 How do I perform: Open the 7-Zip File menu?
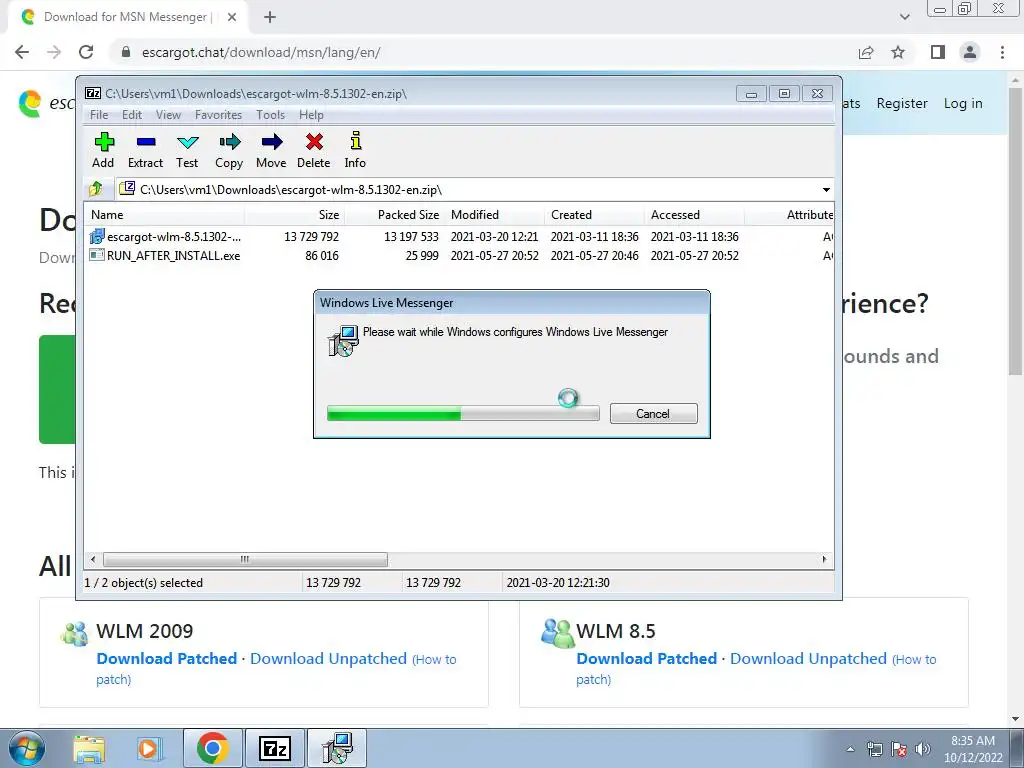coord(99,115)
